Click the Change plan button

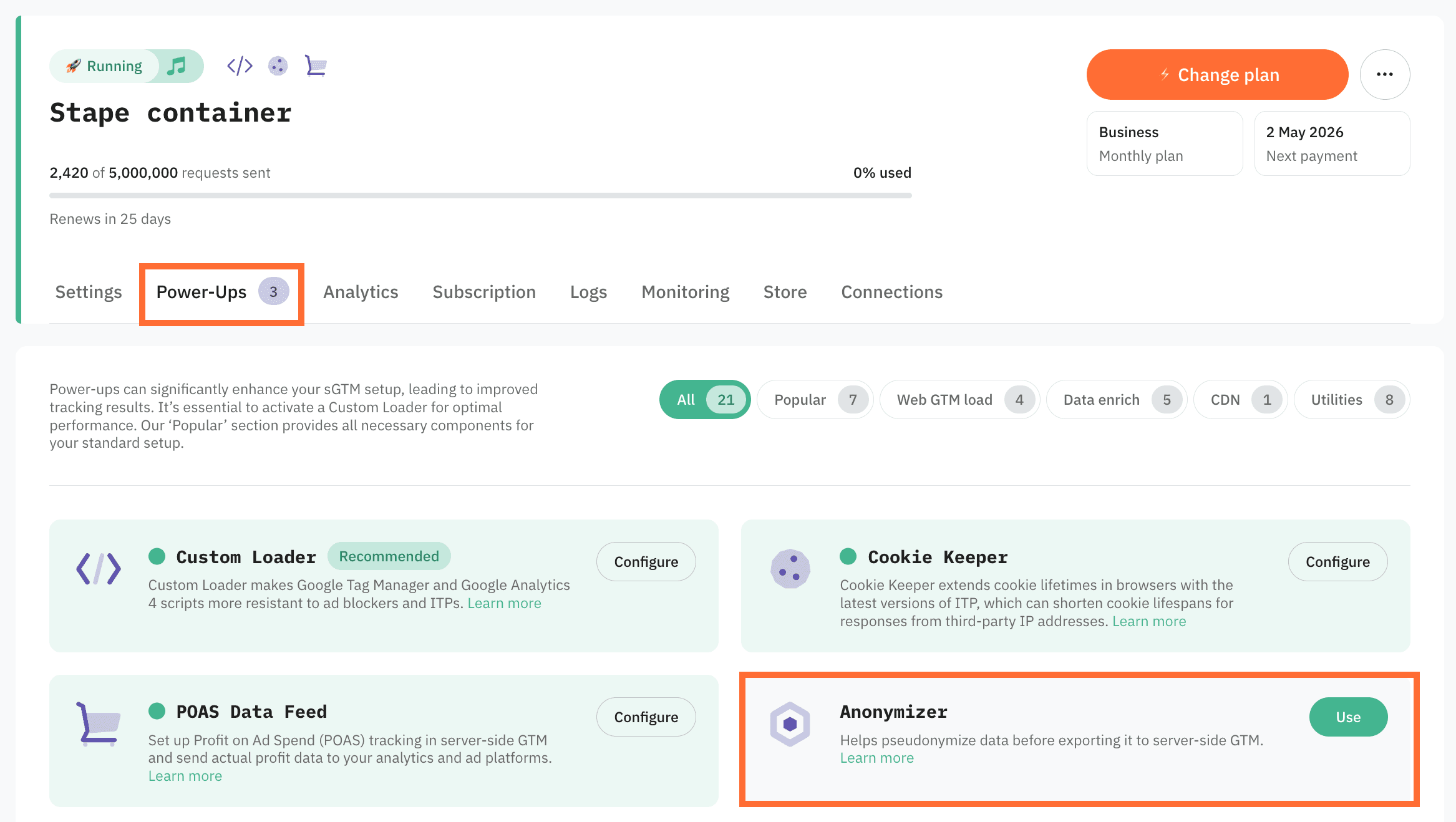(1217, 75)
